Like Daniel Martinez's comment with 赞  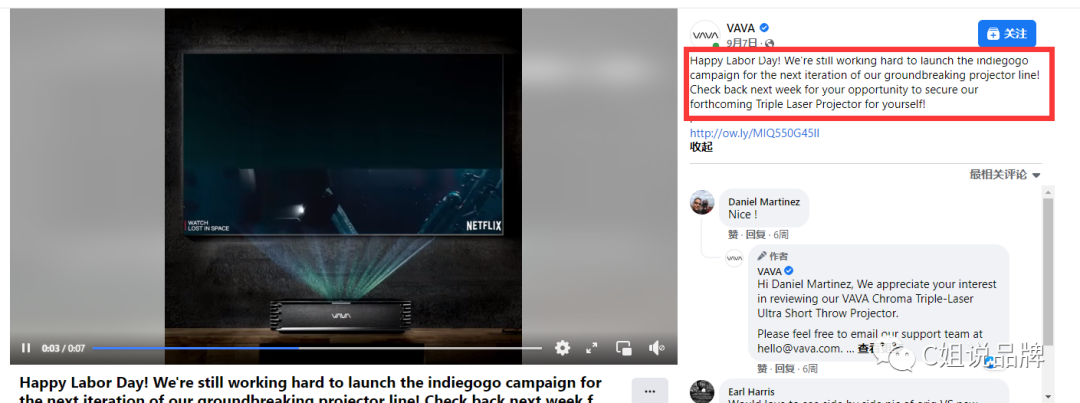734,234
